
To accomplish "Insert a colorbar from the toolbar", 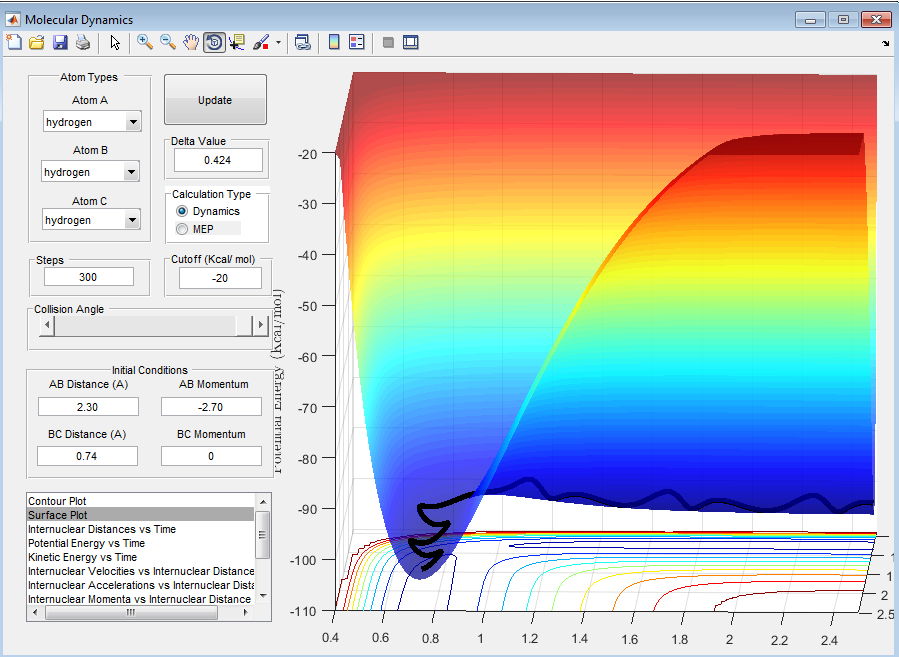I will point(334,42).
